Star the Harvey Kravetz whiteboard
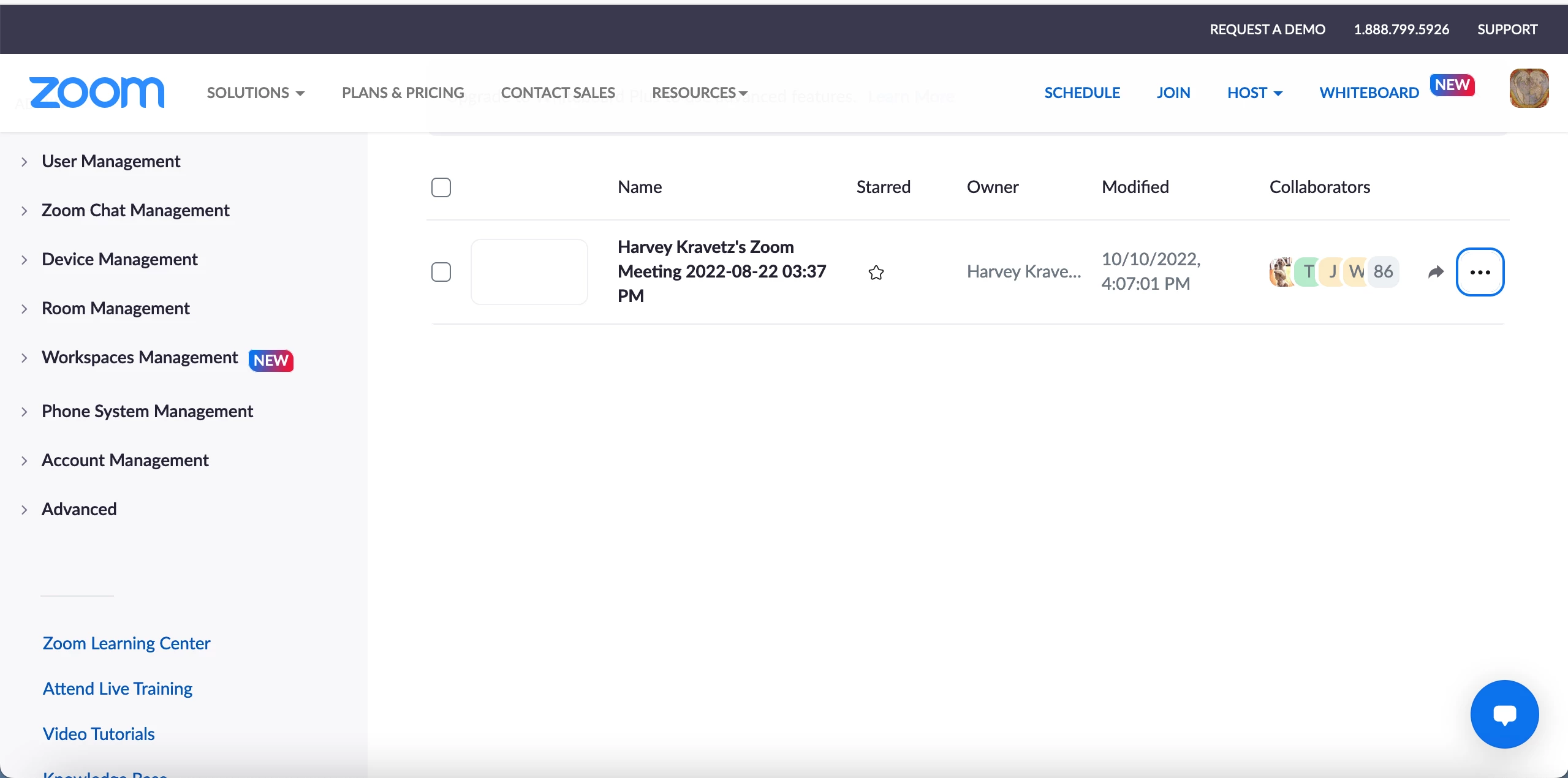Screen dimensions: 1568x778 pyautogui.click(x=876, y=273)
